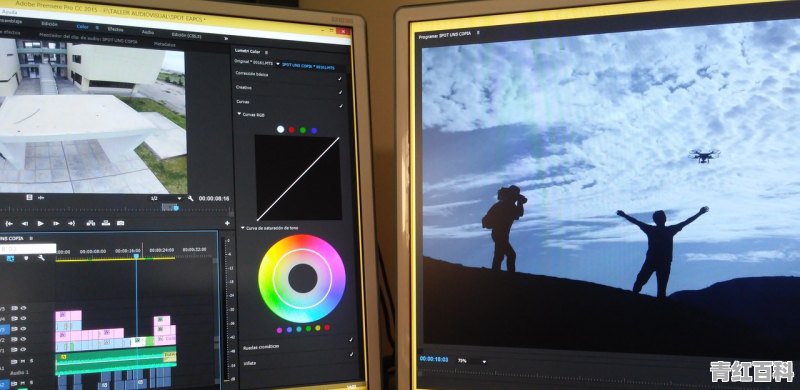Open the source playback resolution dropdown
This screenshot has width=800, height=390.
click(166, 198)
